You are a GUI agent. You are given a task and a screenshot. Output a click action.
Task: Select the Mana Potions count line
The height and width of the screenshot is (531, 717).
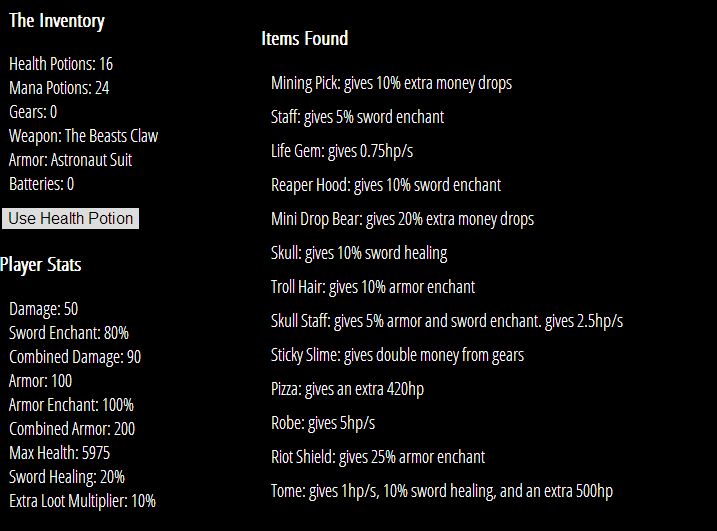click(x=59, y=88)
